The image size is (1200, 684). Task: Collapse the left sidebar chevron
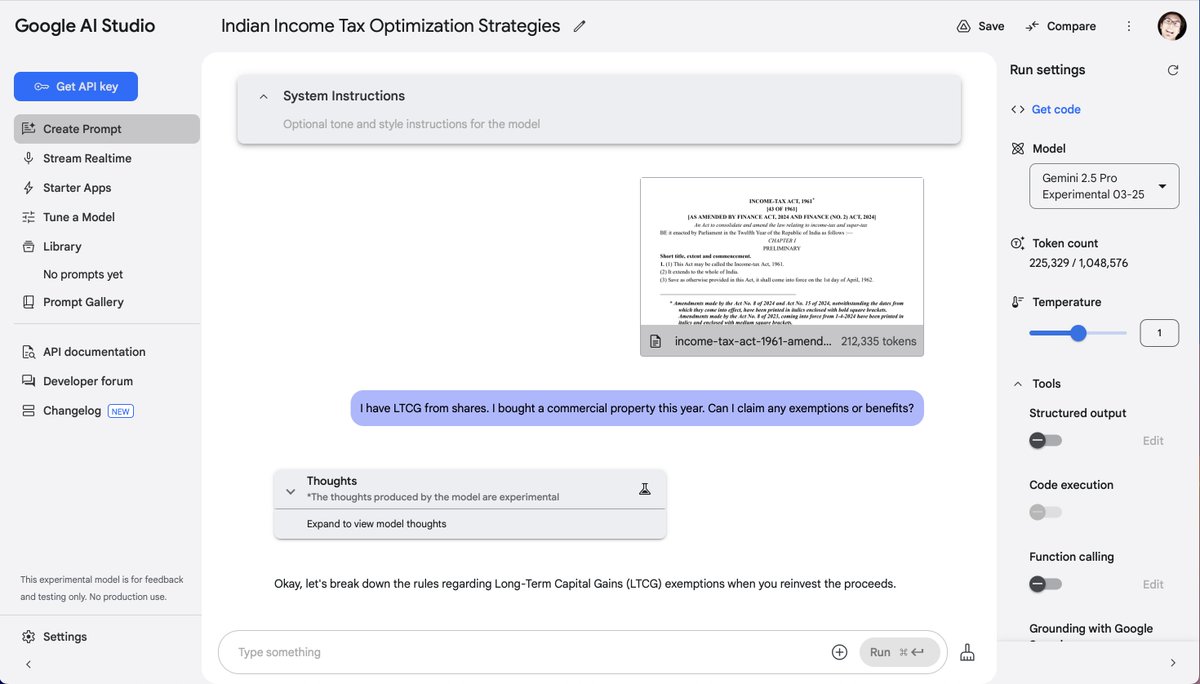coord(28,664)
